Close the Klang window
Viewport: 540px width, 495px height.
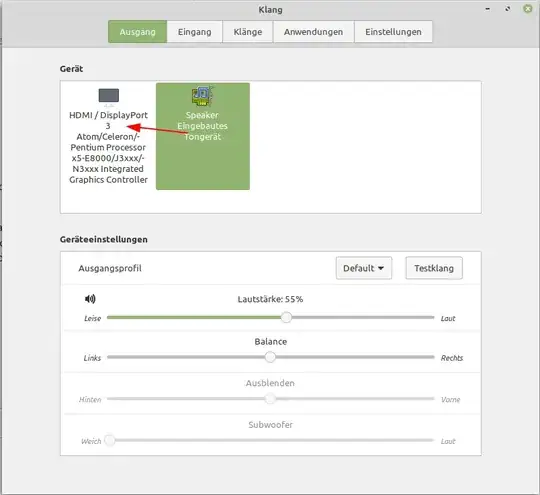[x=528, y=9]
